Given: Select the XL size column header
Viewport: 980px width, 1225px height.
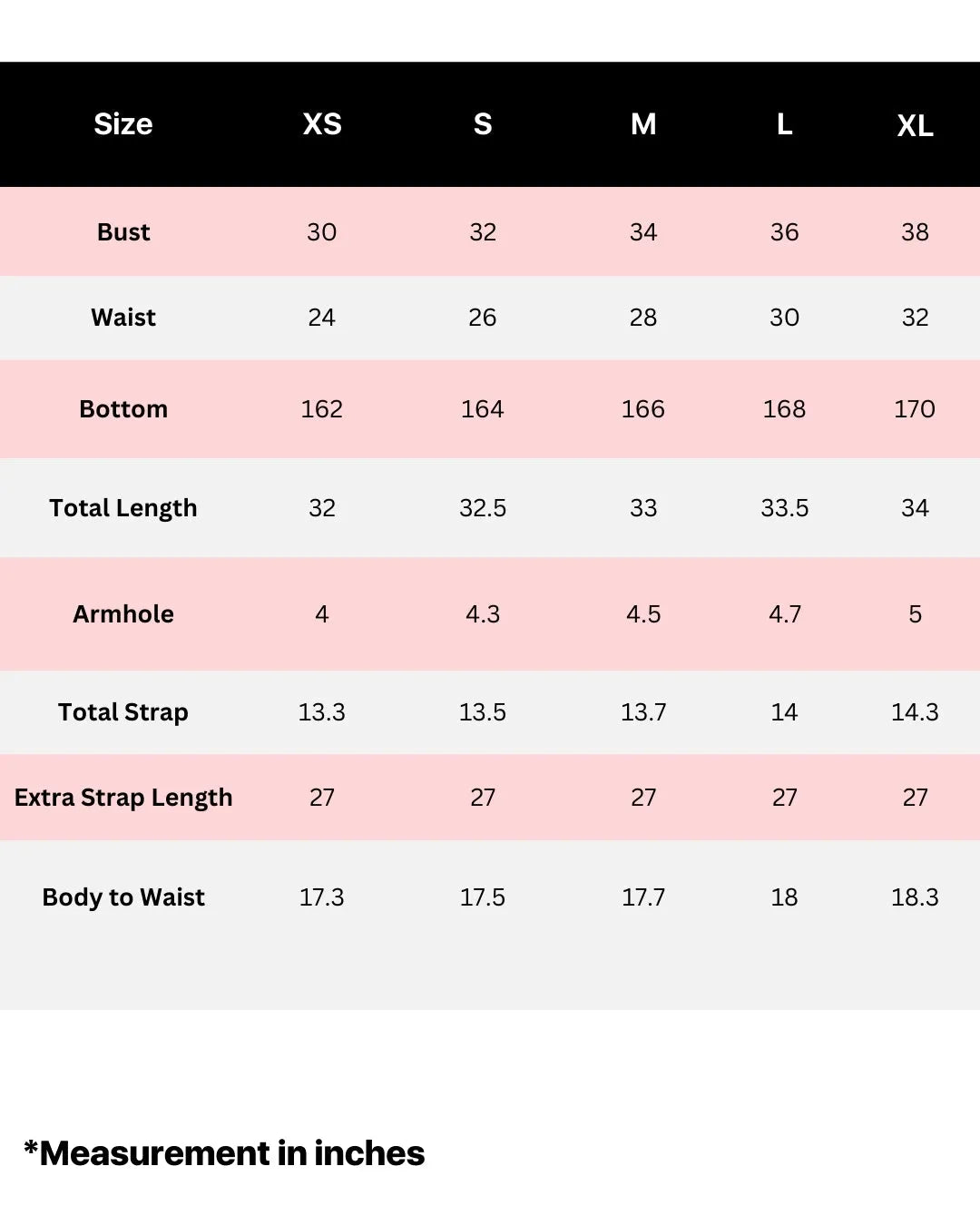Looking at the screenshot, I should (915, 126).
